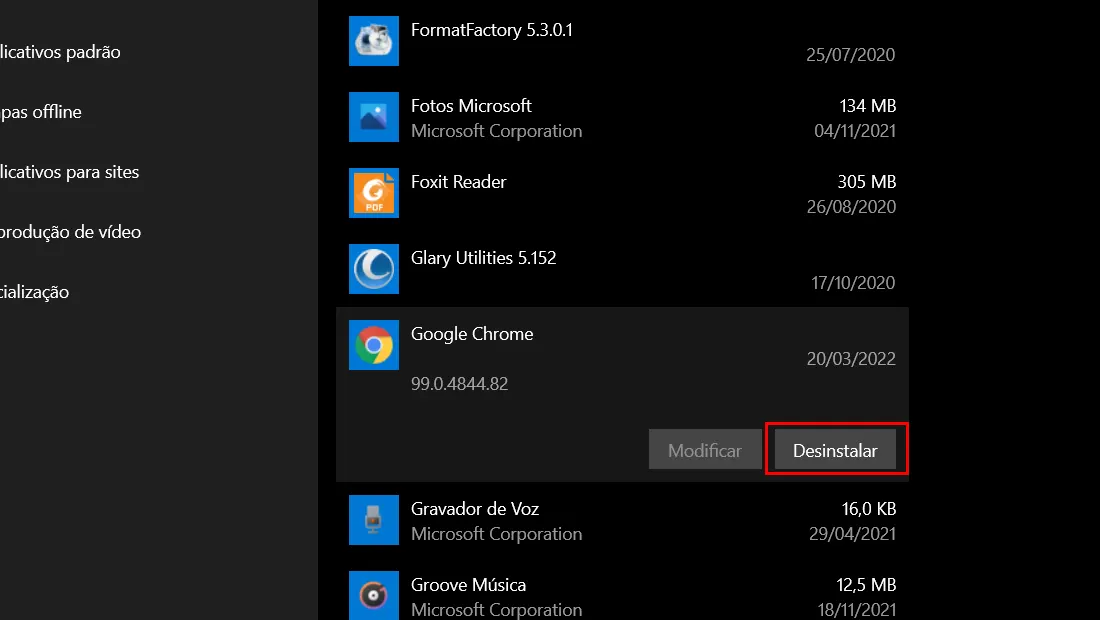Image resolution: width=1100 pixels, height=620 pixels.
Task: Uninstall Chrome with the Desinstalar button
Action: pyautogui.click(x=835, y=450)
